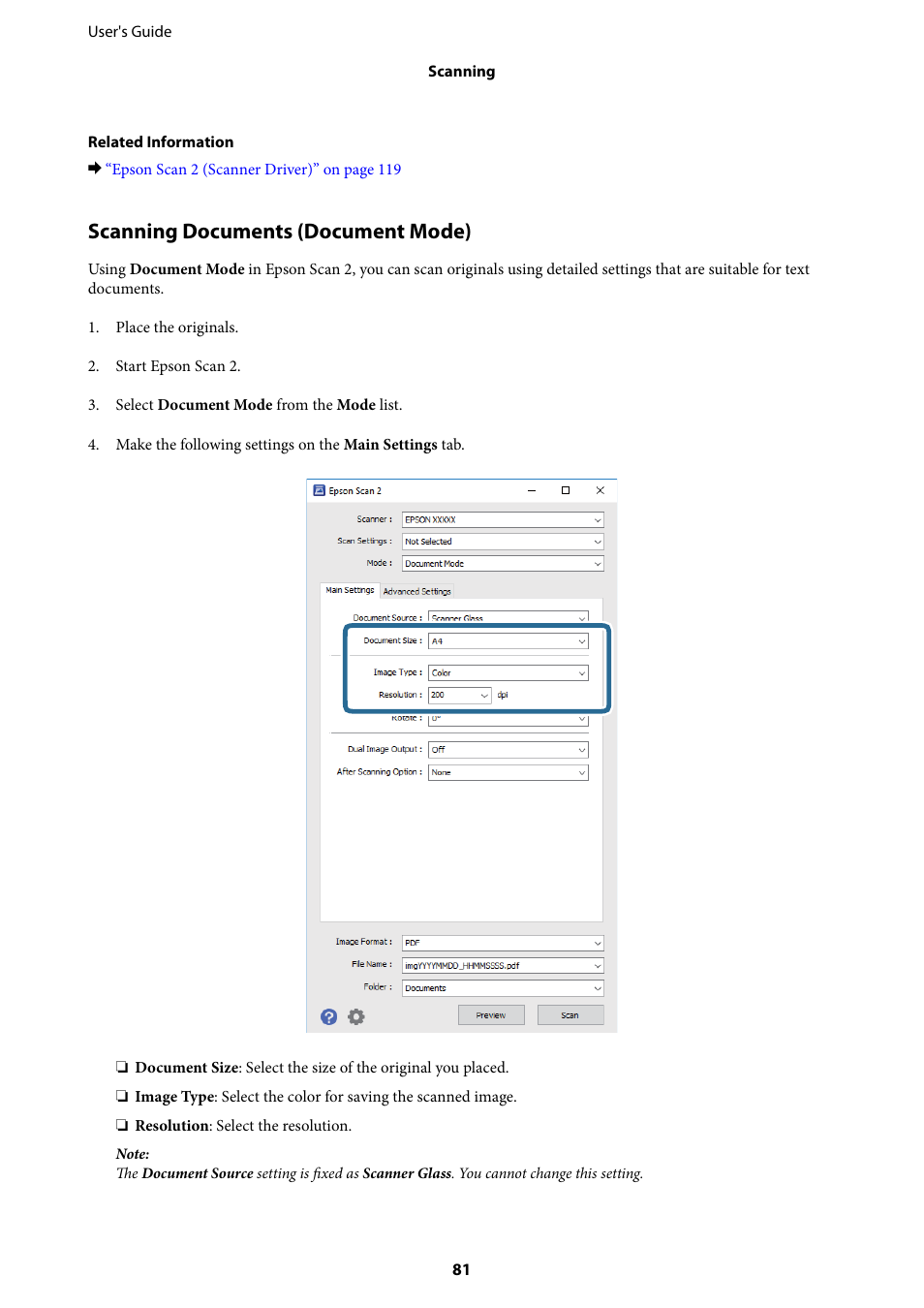Screen dimensions: 924x1308
Task: Open the Dual Image Output dropdown
Action: tap(508, 750)
